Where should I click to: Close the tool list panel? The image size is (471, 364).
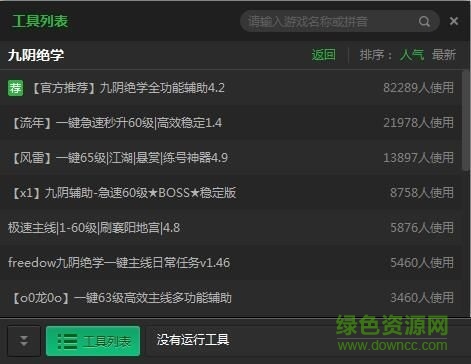(454, 21)
